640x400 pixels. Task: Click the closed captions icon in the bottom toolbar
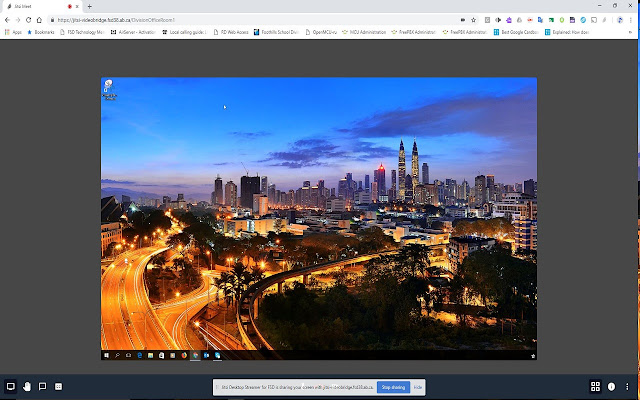[58, 386]
